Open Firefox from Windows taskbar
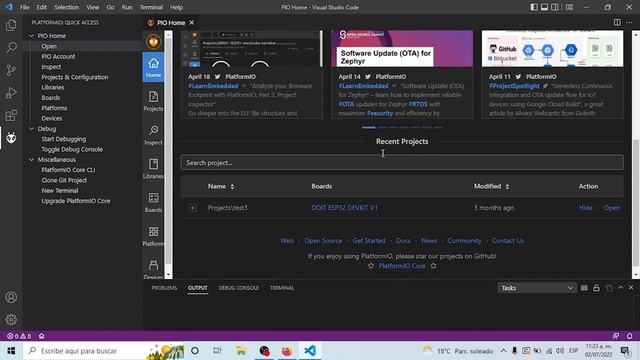640x360 pixels. [x=287, y=351]
